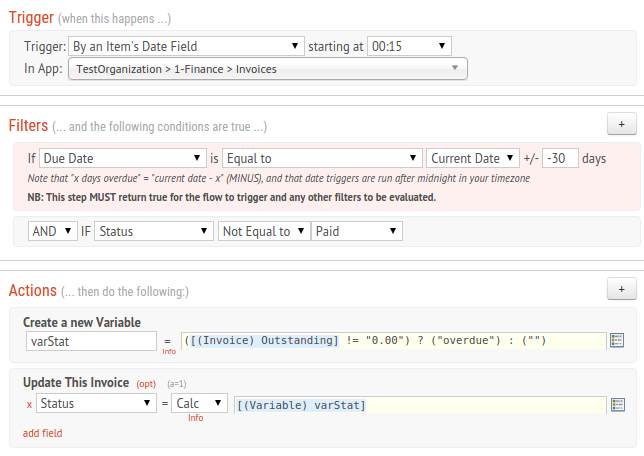Viewport: 644px width, 456px height.
Task: Open the Calc mode dropdown
Action: click(200, 403)
